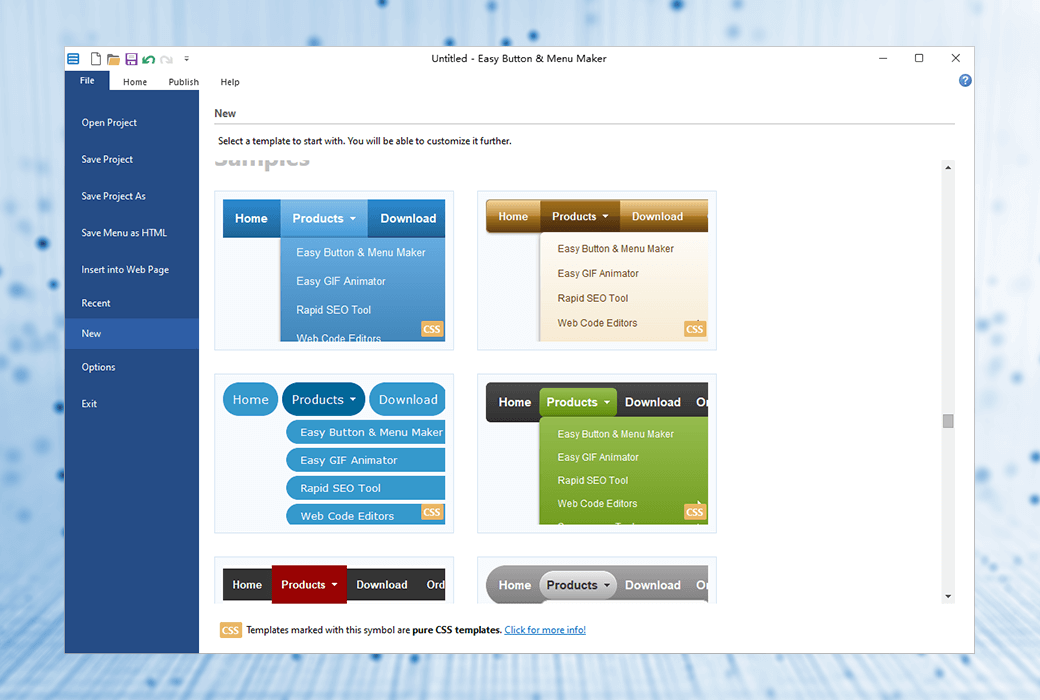Click 'Home' pill in the rounded blue template
The width and height of the screenshot is (1040, 700).
[x=251, y=399]
